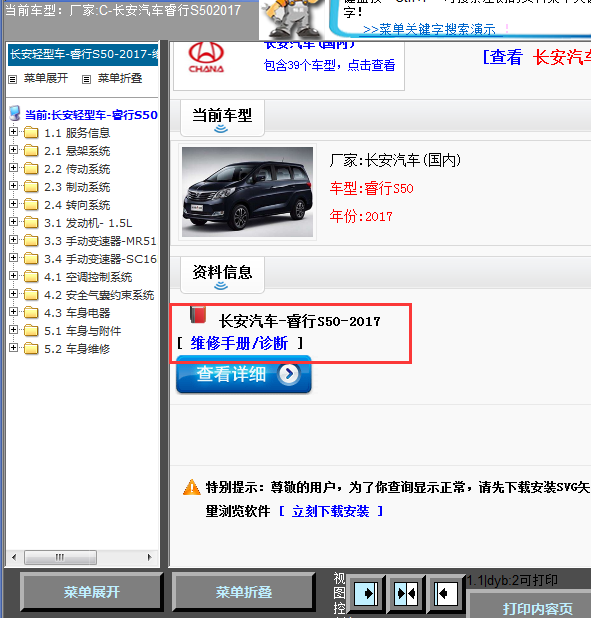The height and width of the screenshot is (618, 591).
Task: Click the CHANA brand logo
Action: [x=206, y=58]
